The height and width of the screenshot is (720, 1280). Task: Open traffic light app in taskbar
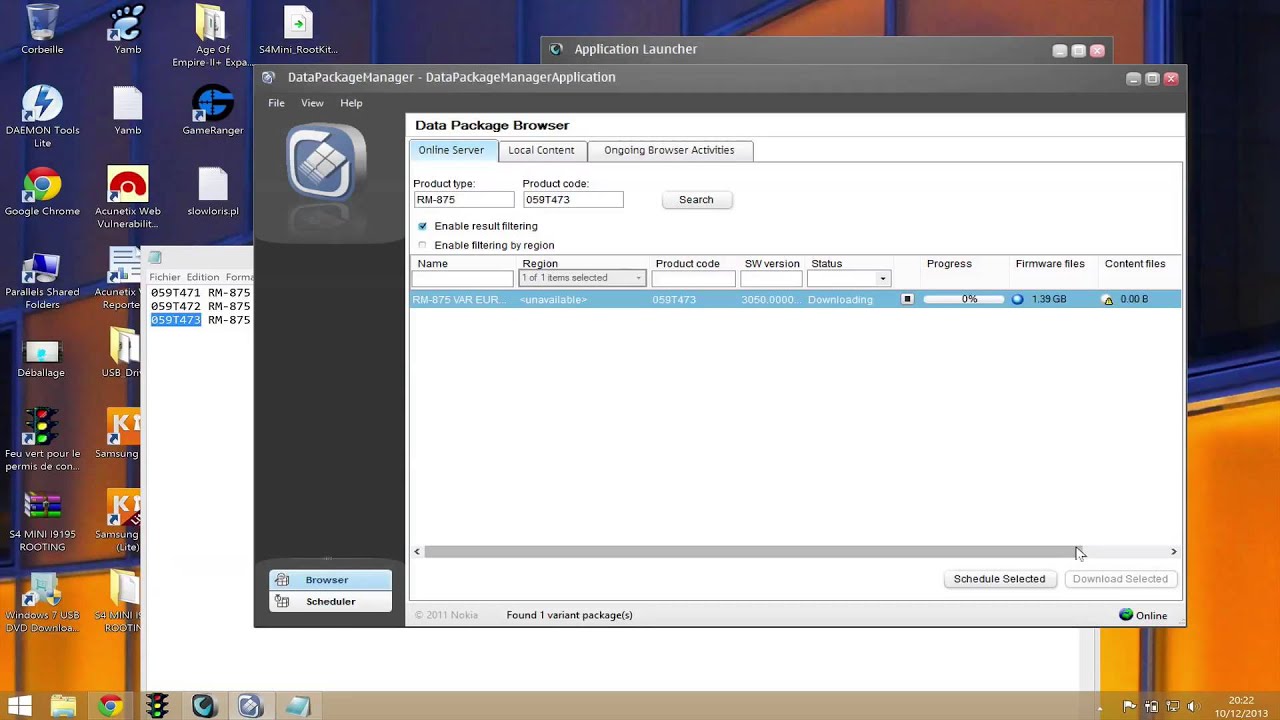click(157, 706)
